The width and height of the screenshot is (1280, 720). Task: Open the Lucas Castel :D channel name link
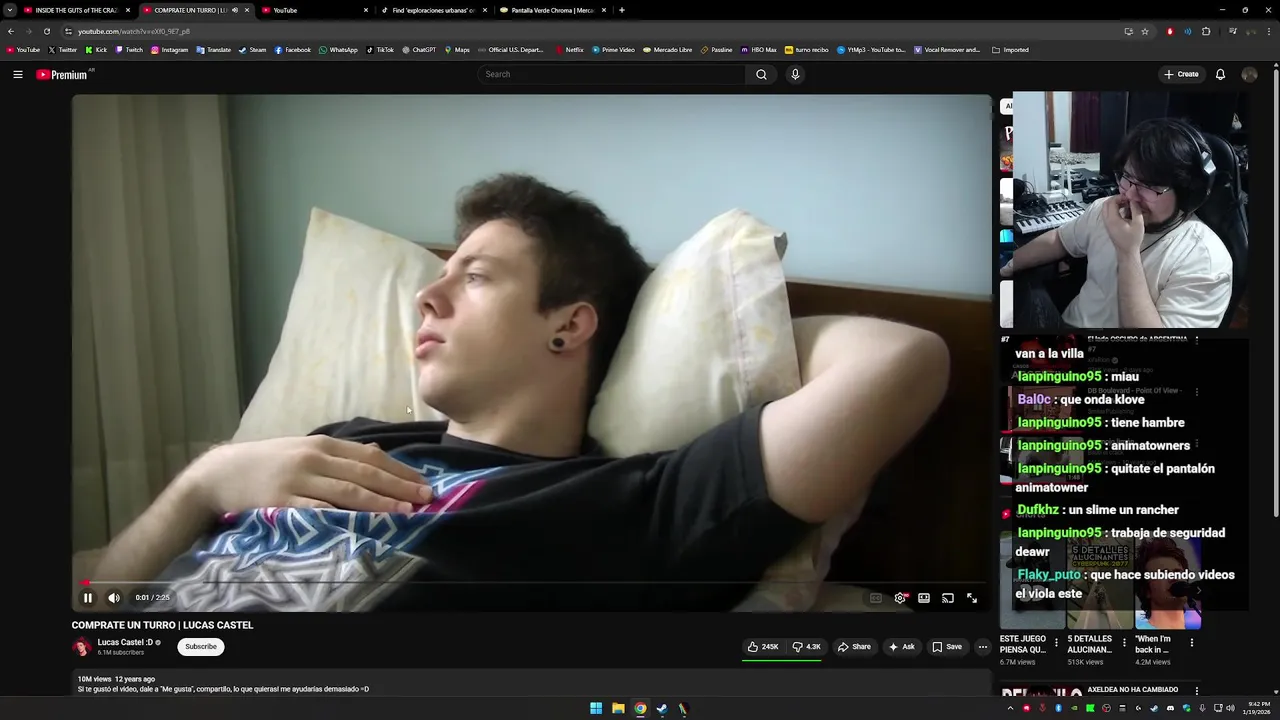(x=125, y=643)
